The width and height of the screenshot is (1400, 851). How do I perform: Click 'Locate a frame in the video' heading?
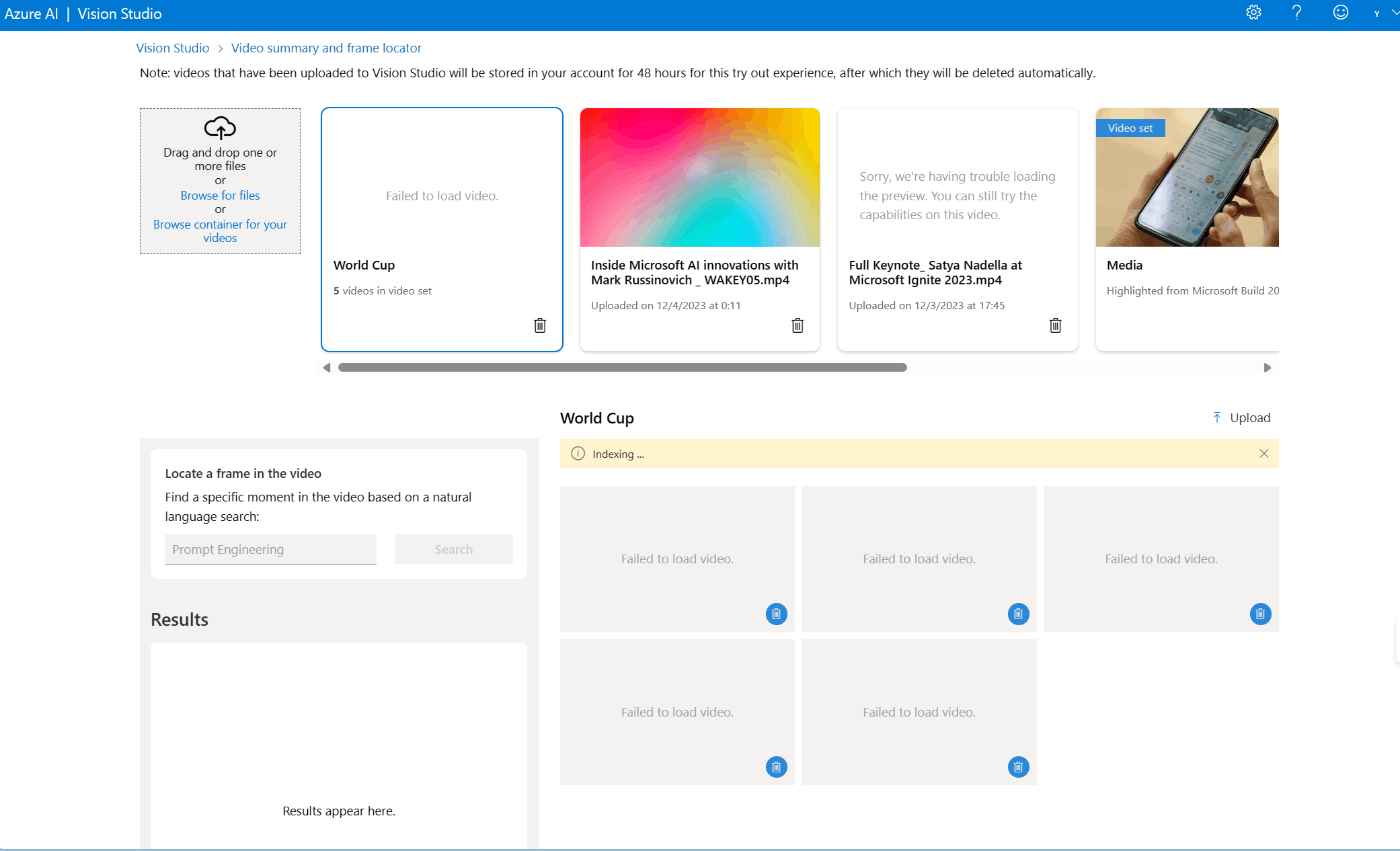coord(243,473)
